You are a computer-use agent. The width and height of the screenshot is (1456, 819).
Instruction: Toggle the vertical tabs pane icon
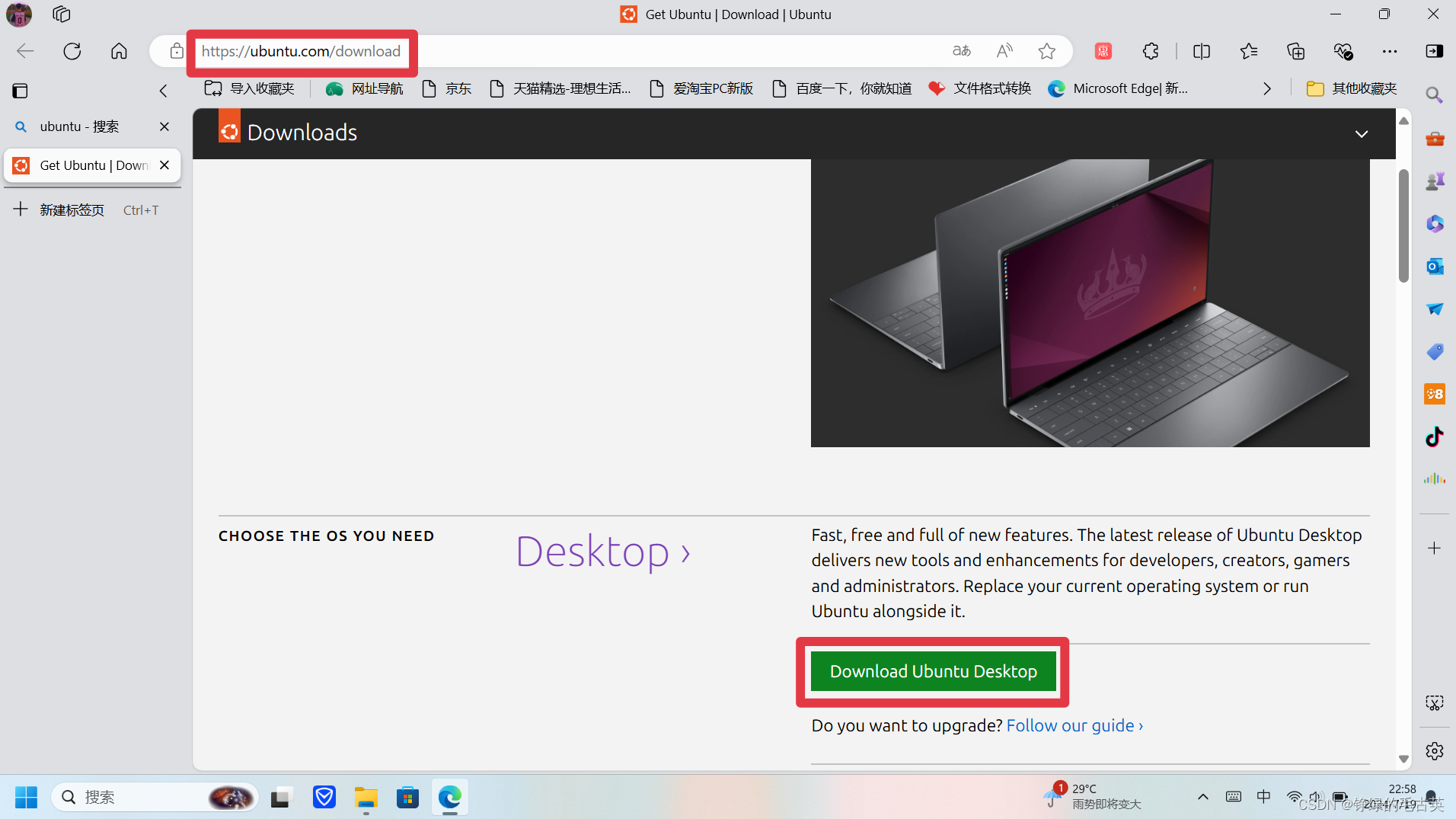pyautogui.click(x=21, y=91)
